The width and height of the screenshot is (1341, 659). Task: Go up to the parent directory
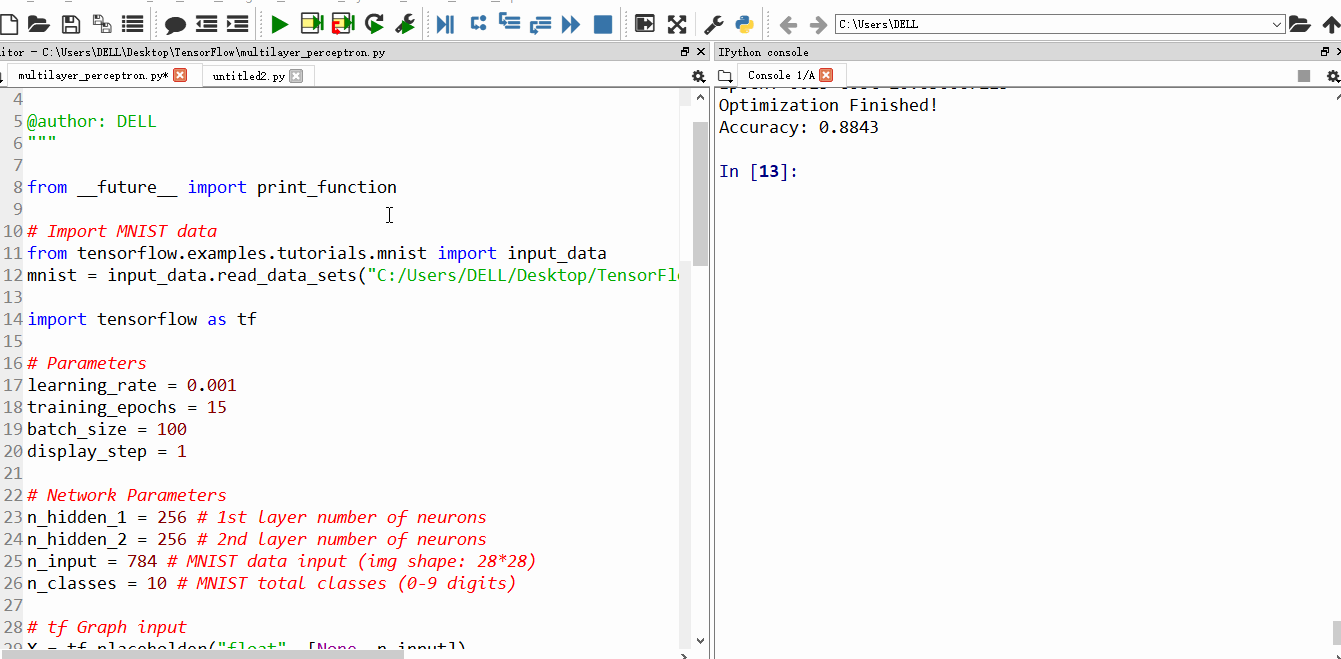pyautogui.click(x=1330, y=24)
